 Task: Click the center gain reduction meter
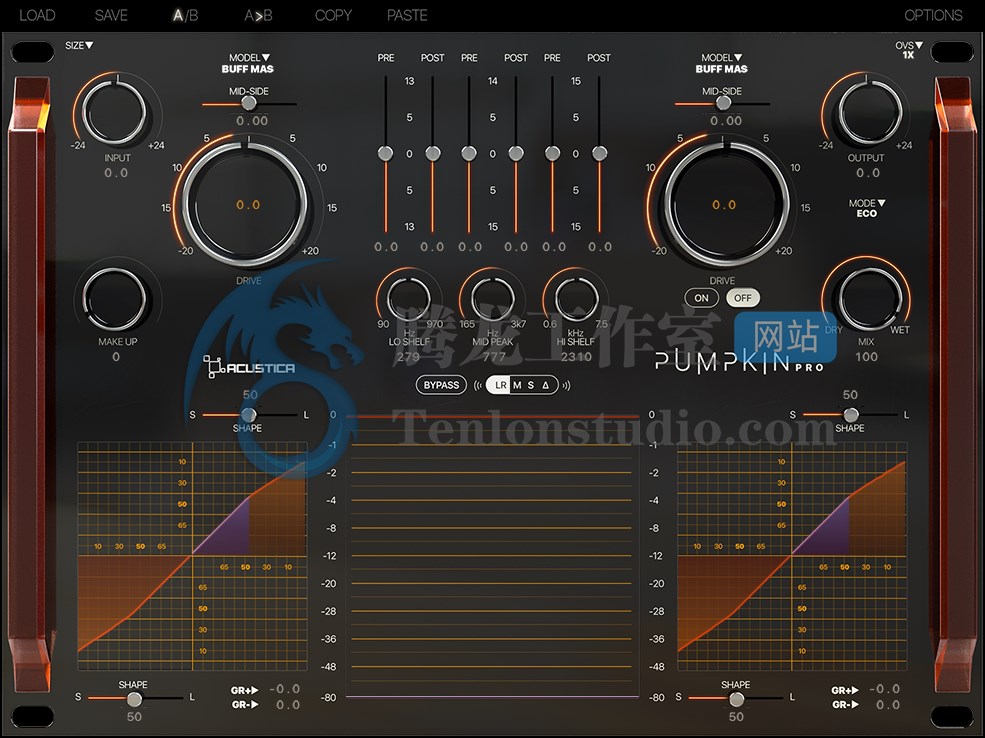[x=492, y=556]
